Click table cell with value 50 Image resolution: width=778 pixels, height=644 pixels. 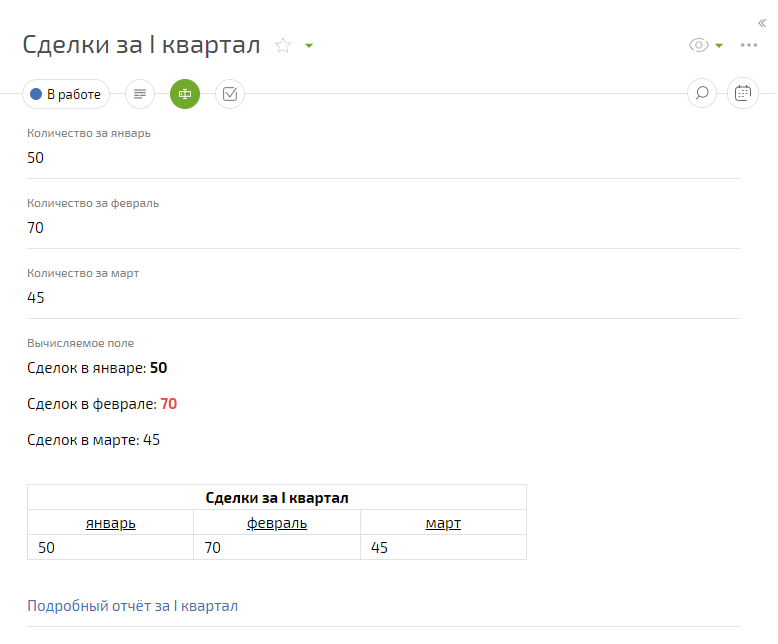(111, 548)
